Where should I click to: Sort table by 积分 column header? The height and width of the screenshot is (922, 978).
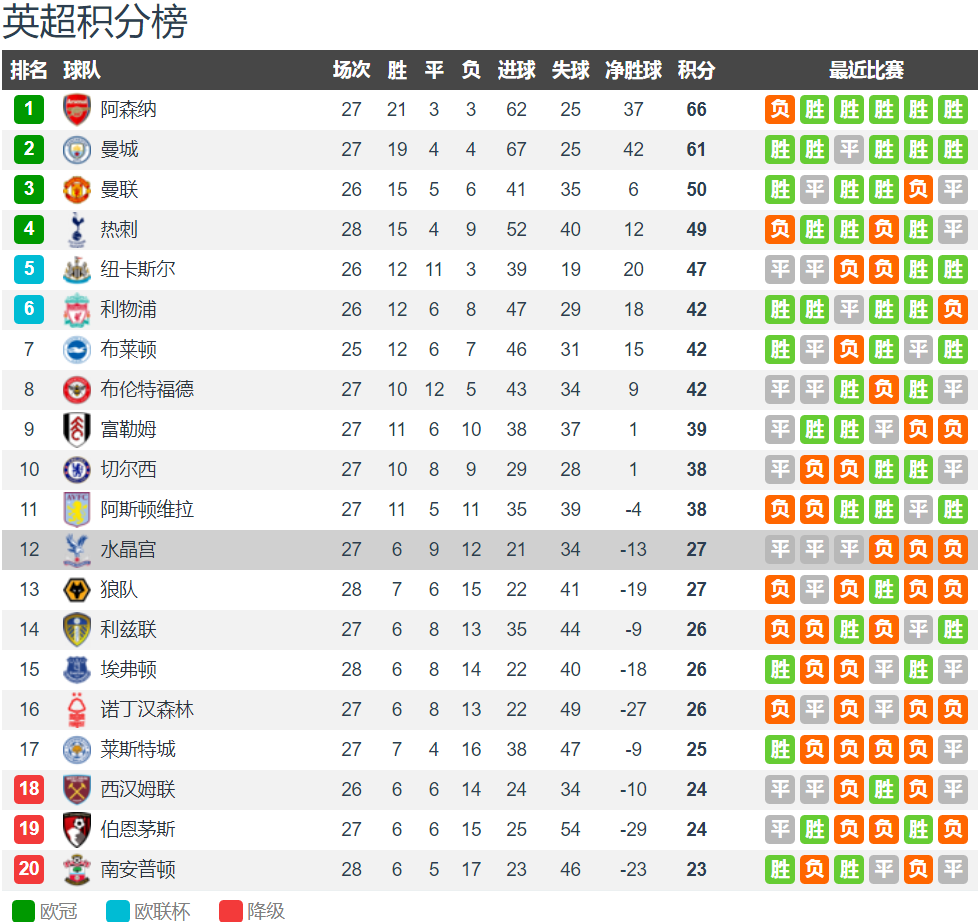(x=696, y=70)
